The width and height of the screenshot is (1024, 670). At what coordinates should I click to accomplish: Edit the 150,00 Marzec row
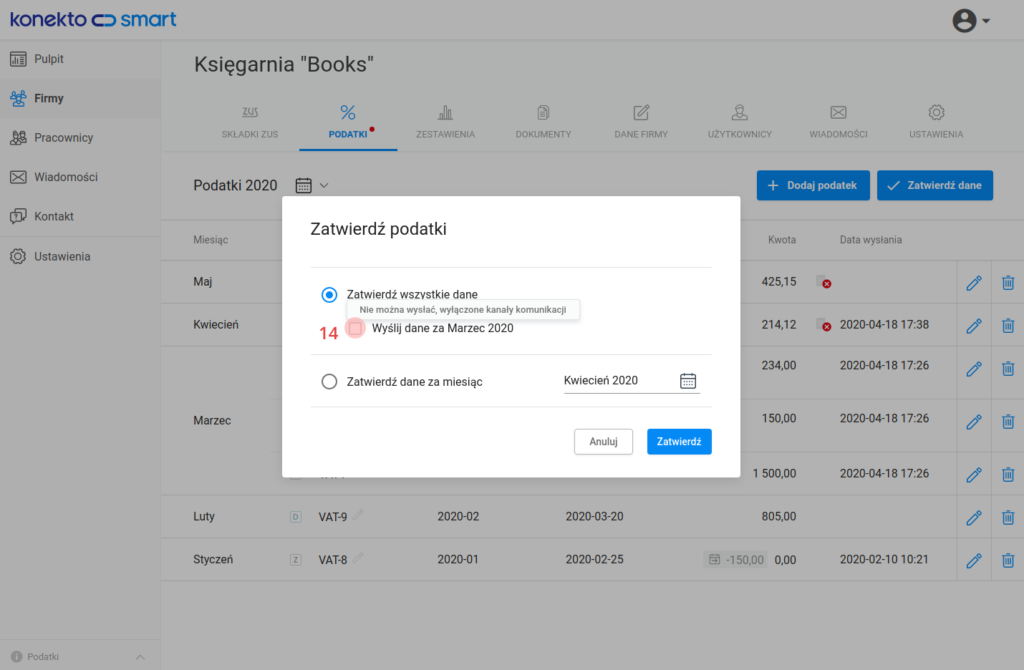click(974, 422)
